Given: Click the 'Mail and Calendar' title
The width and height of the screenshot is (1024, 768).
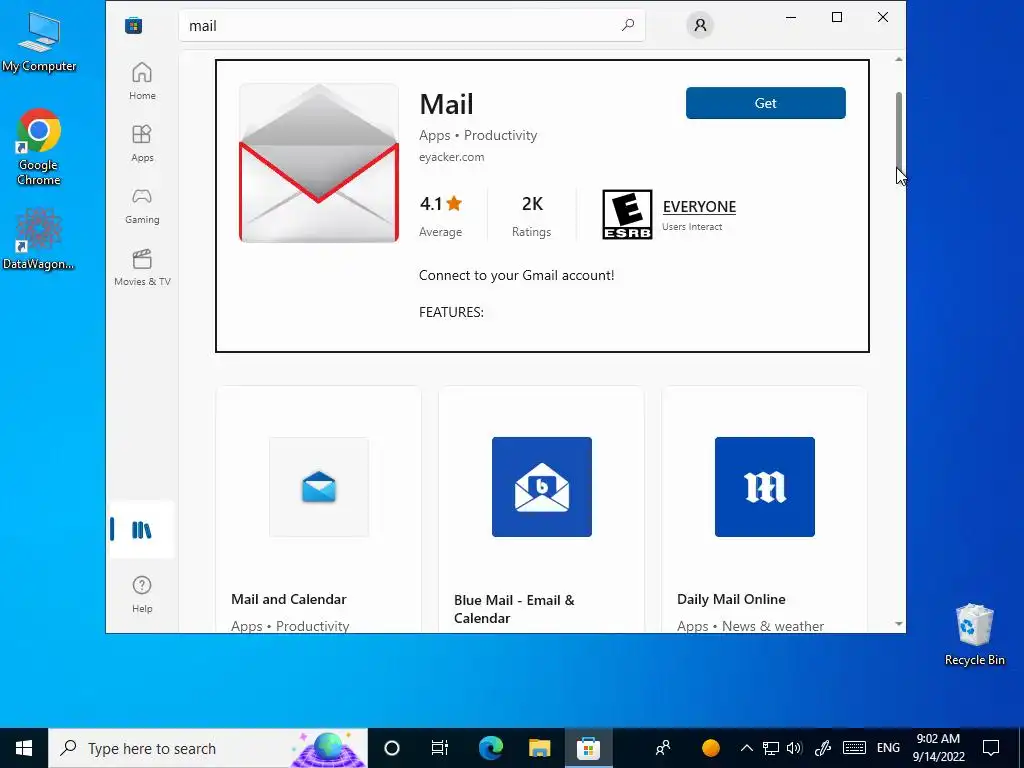Looking at the screenshot, I should 289,599.
